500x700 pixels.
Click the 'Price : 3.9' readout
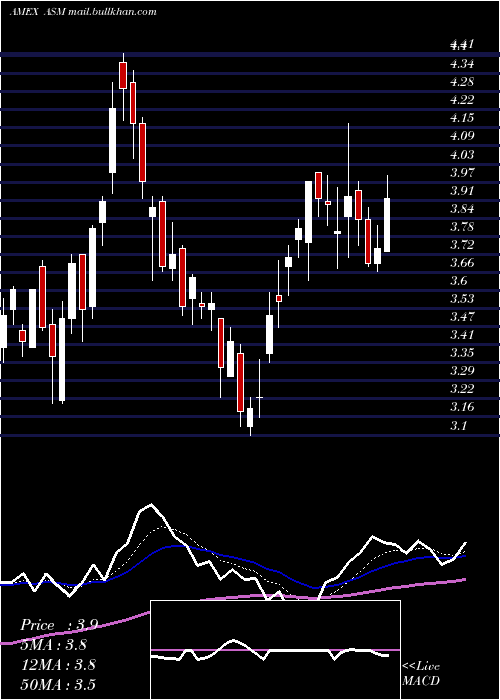(58, 625)
